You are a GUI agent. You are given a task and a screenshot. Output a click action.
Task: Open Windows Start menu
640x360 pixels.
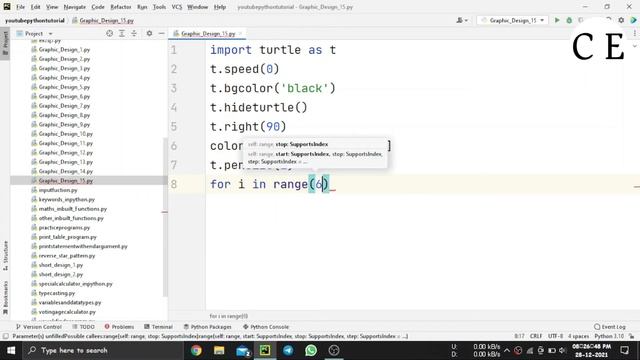tap(11, 351)
